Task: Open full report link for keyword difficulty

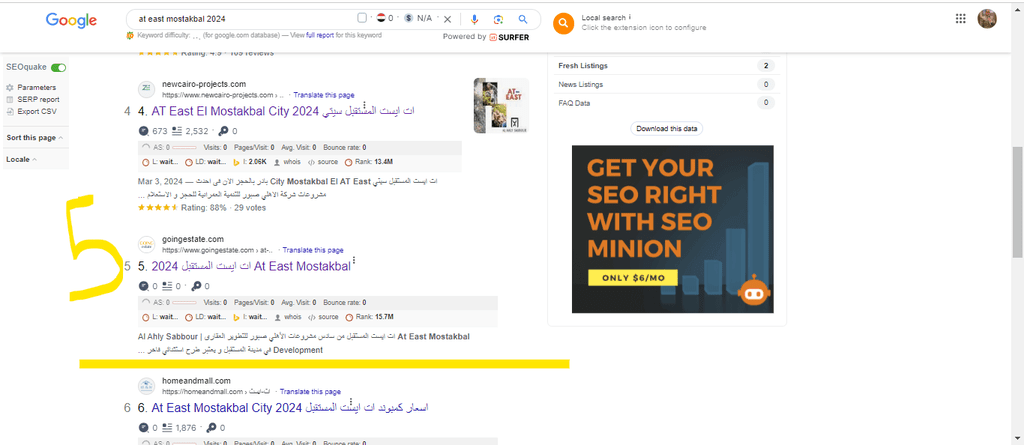Action: tap(319, 35)
